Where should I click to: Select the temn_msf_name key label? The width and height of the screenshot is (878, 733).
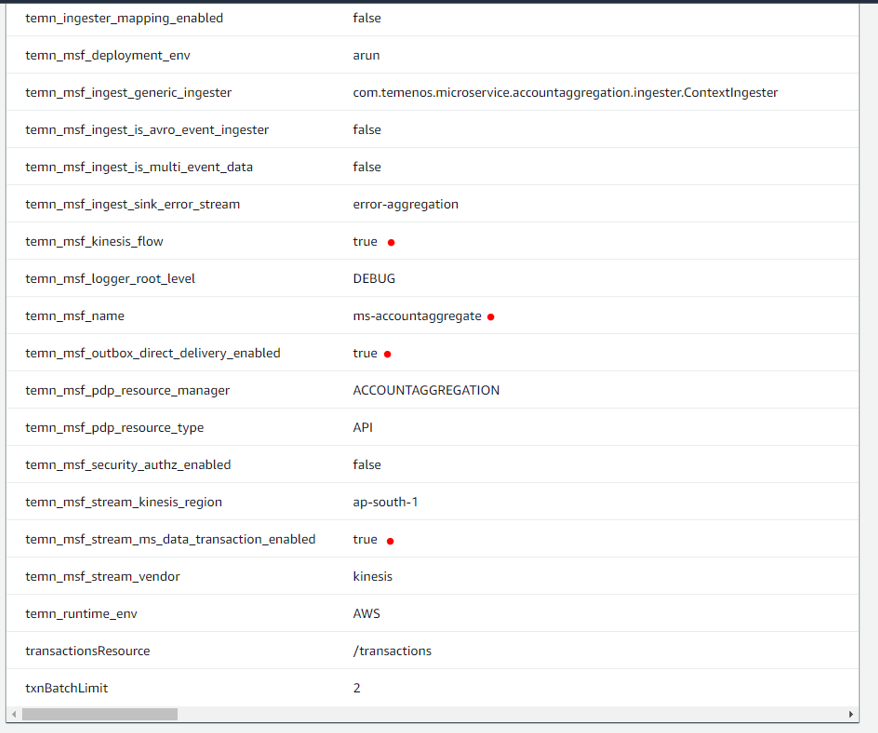pos(75,316)
